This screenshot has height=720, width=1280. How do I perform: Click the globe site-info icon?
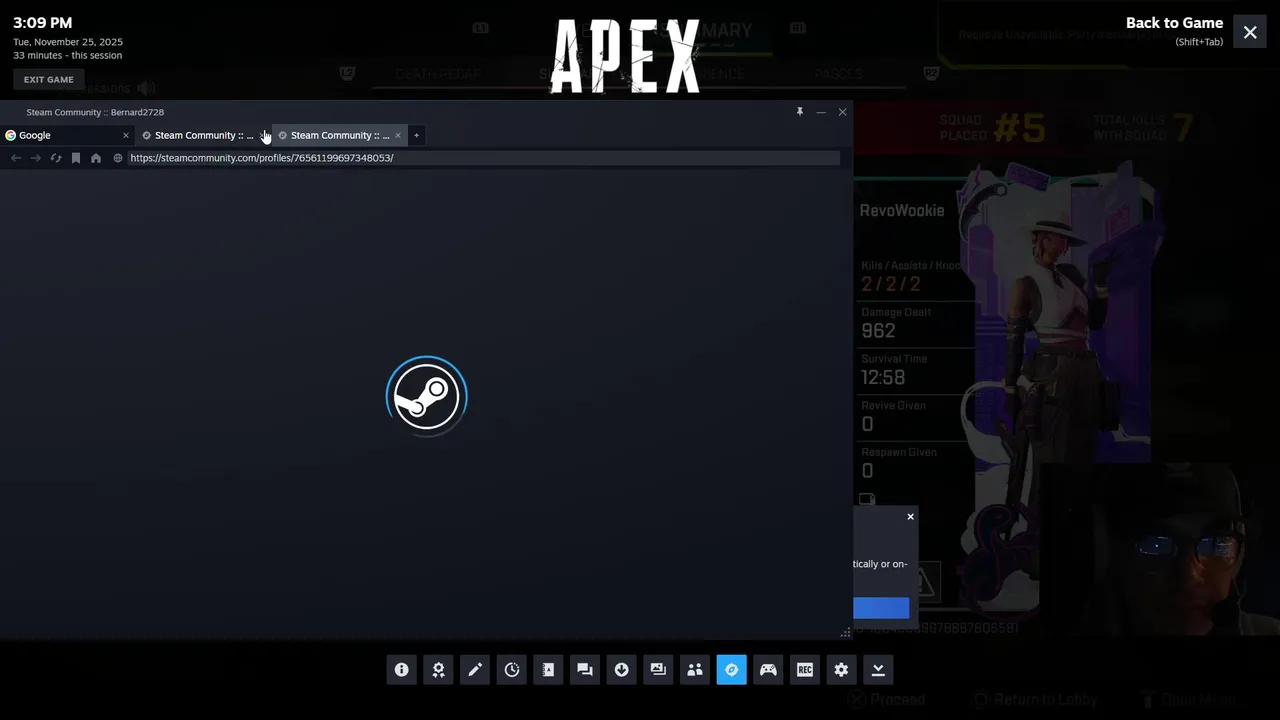pyautogui.click(x=118, y=158)
